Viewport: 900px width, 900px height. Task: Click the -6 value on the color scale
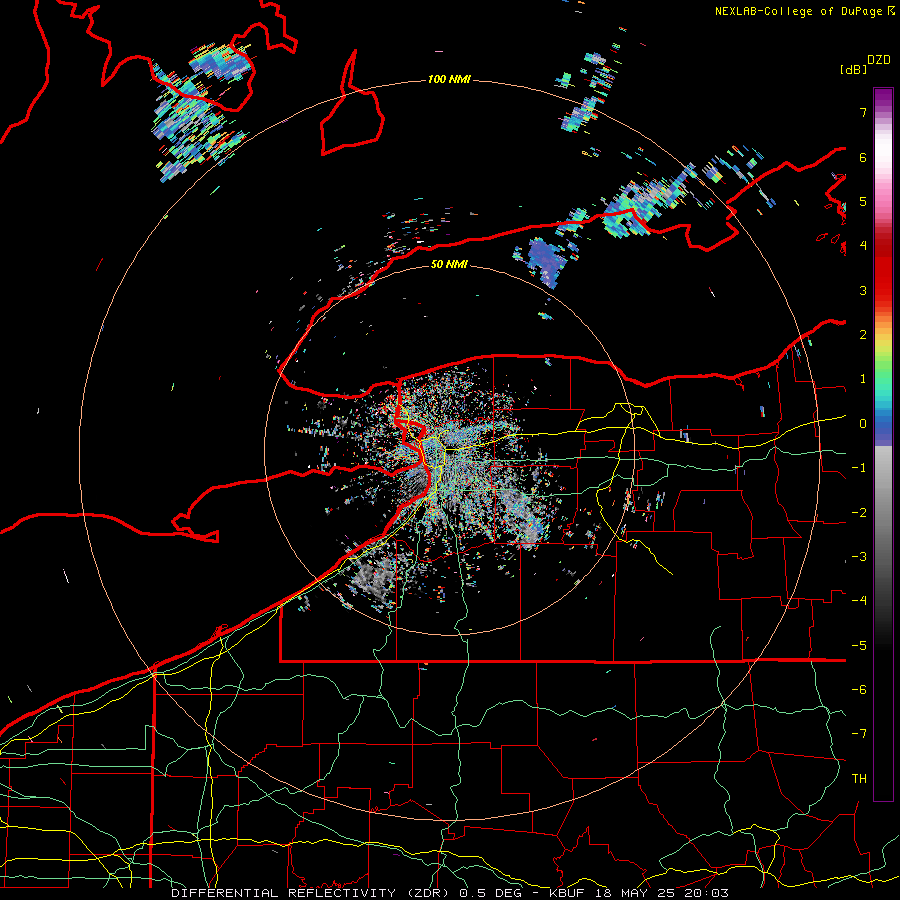859,690
